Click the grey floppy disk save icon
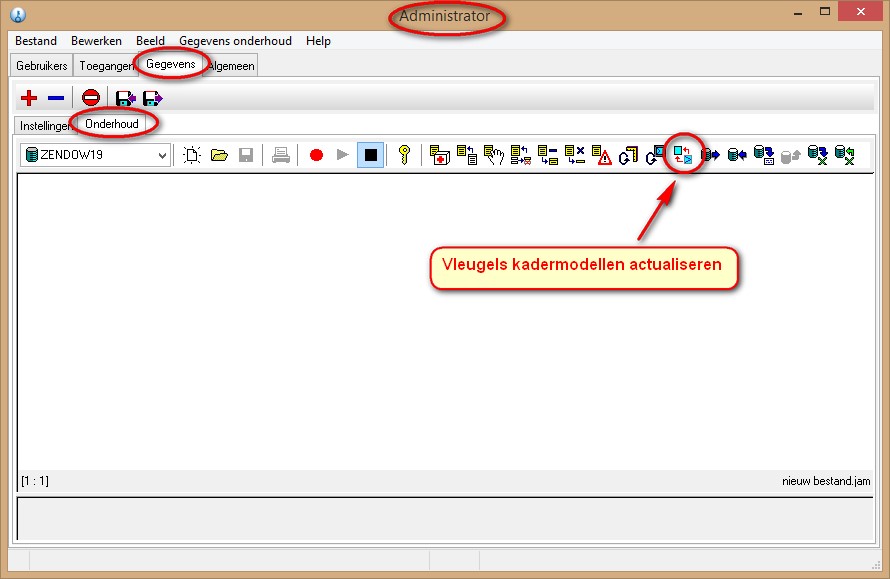Image resolution: width=890 pixels, height=579 pixels. click(246, 154)
